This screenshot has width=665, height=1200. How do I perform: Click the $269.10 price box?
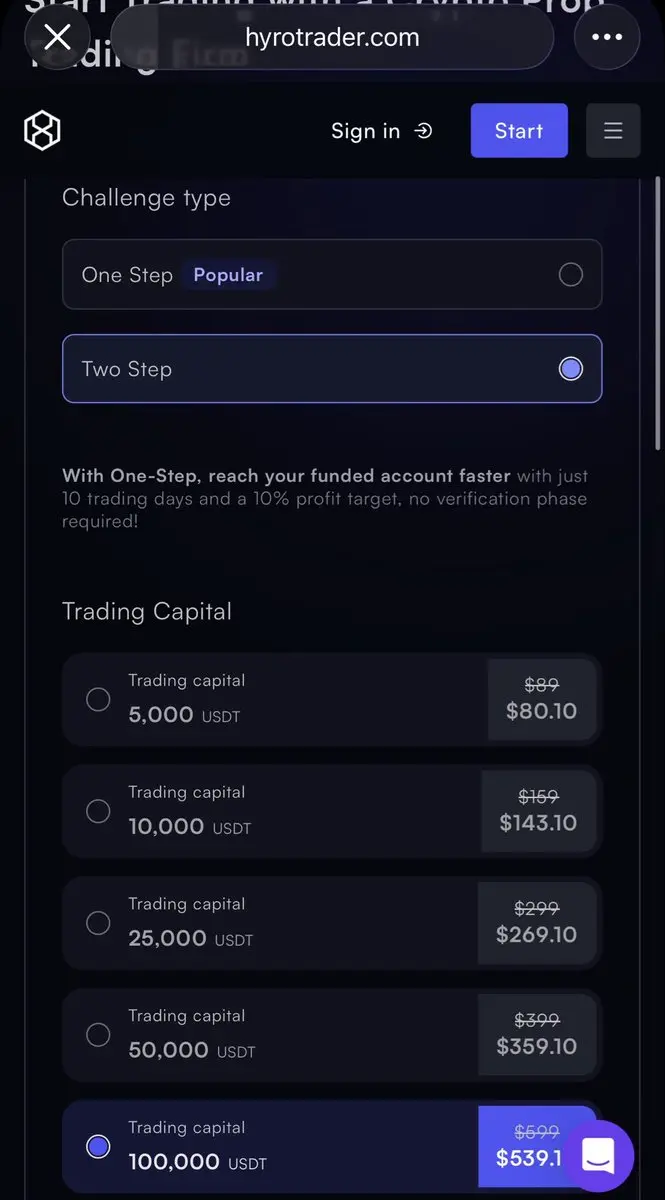(x=537, y=923)
